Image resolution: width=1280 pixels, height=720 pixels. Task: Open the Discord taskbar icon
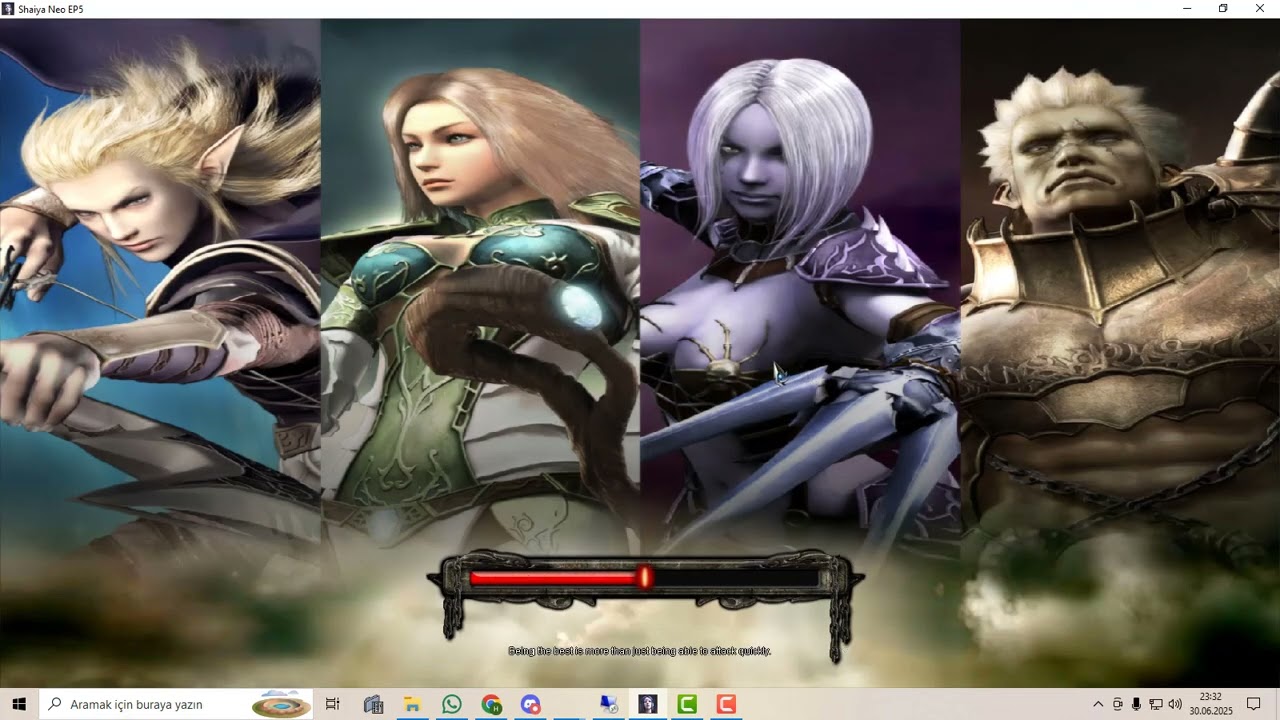(530, 704)
